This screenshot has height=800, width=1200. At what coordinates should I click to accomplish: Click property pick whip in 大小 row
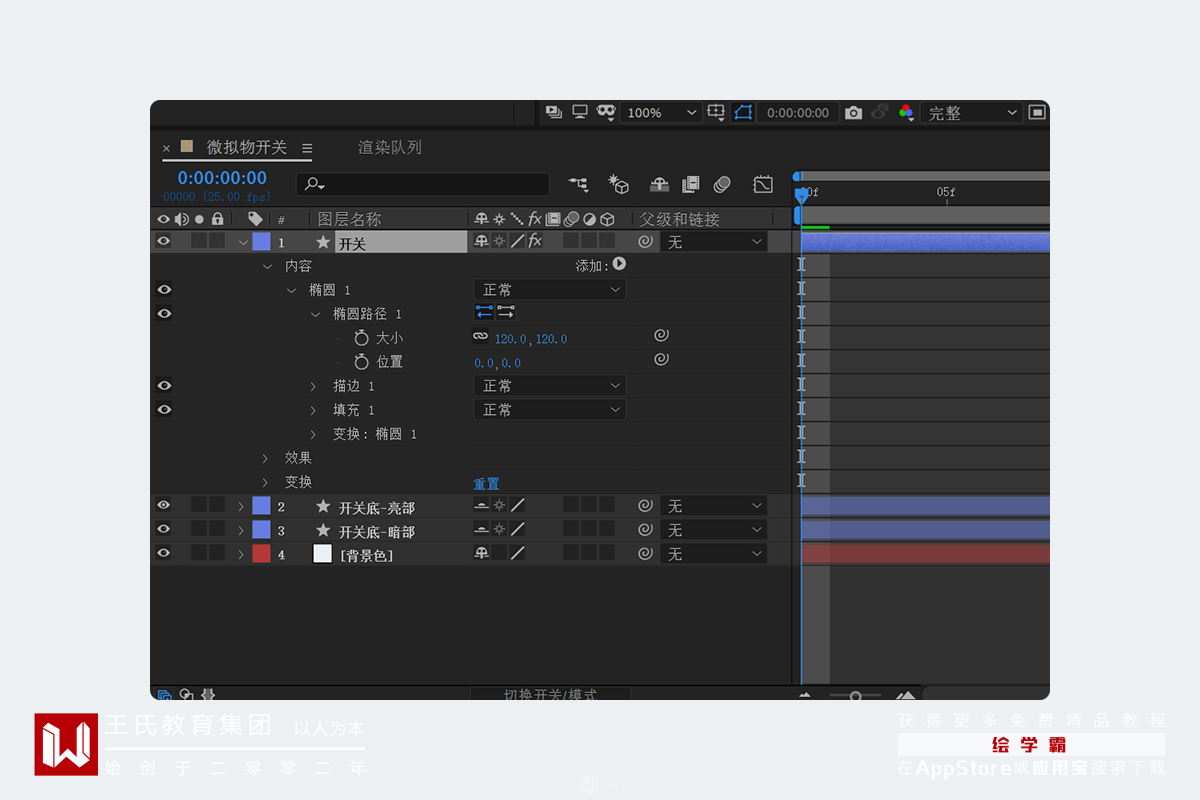coord(661,336)
